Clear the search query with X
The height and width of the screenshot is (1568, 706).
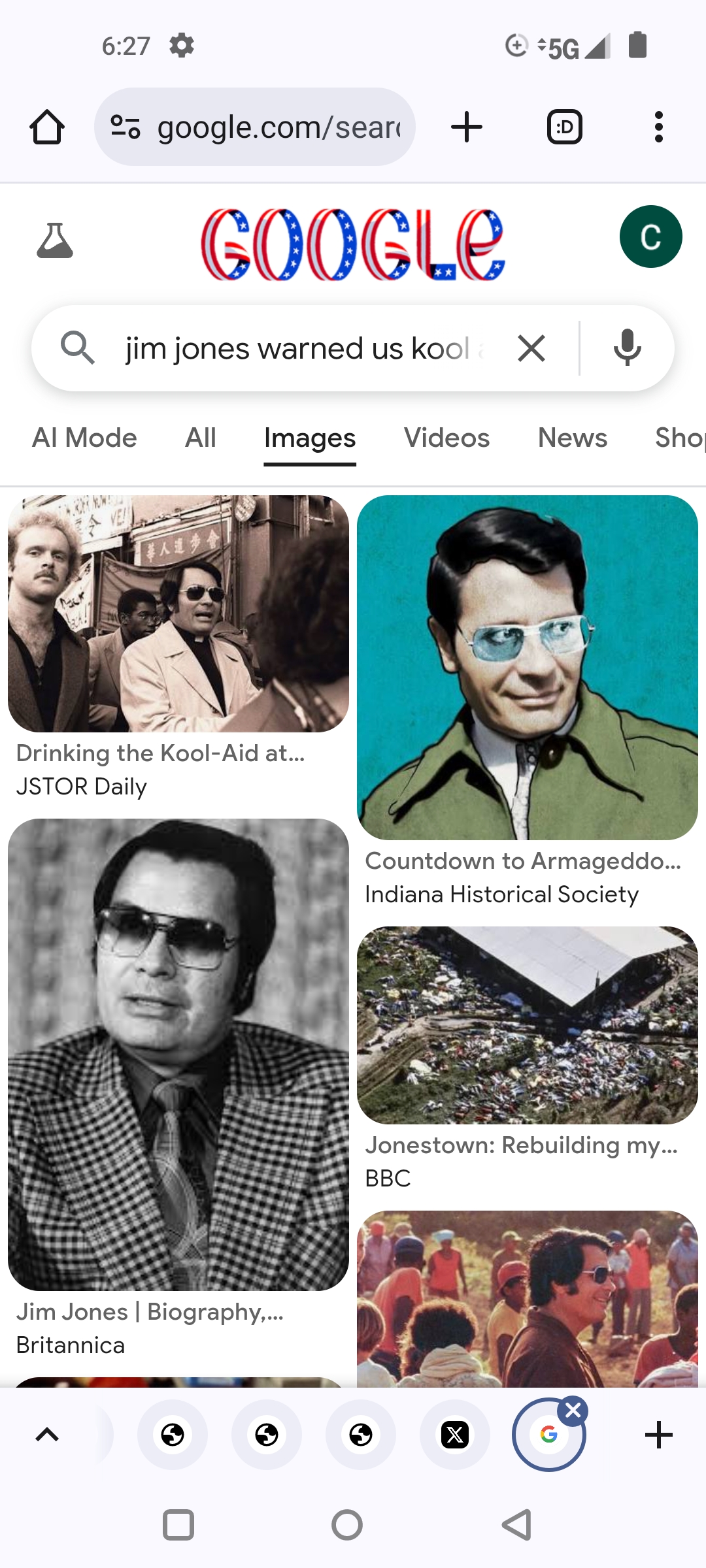(x=531, y=348)
